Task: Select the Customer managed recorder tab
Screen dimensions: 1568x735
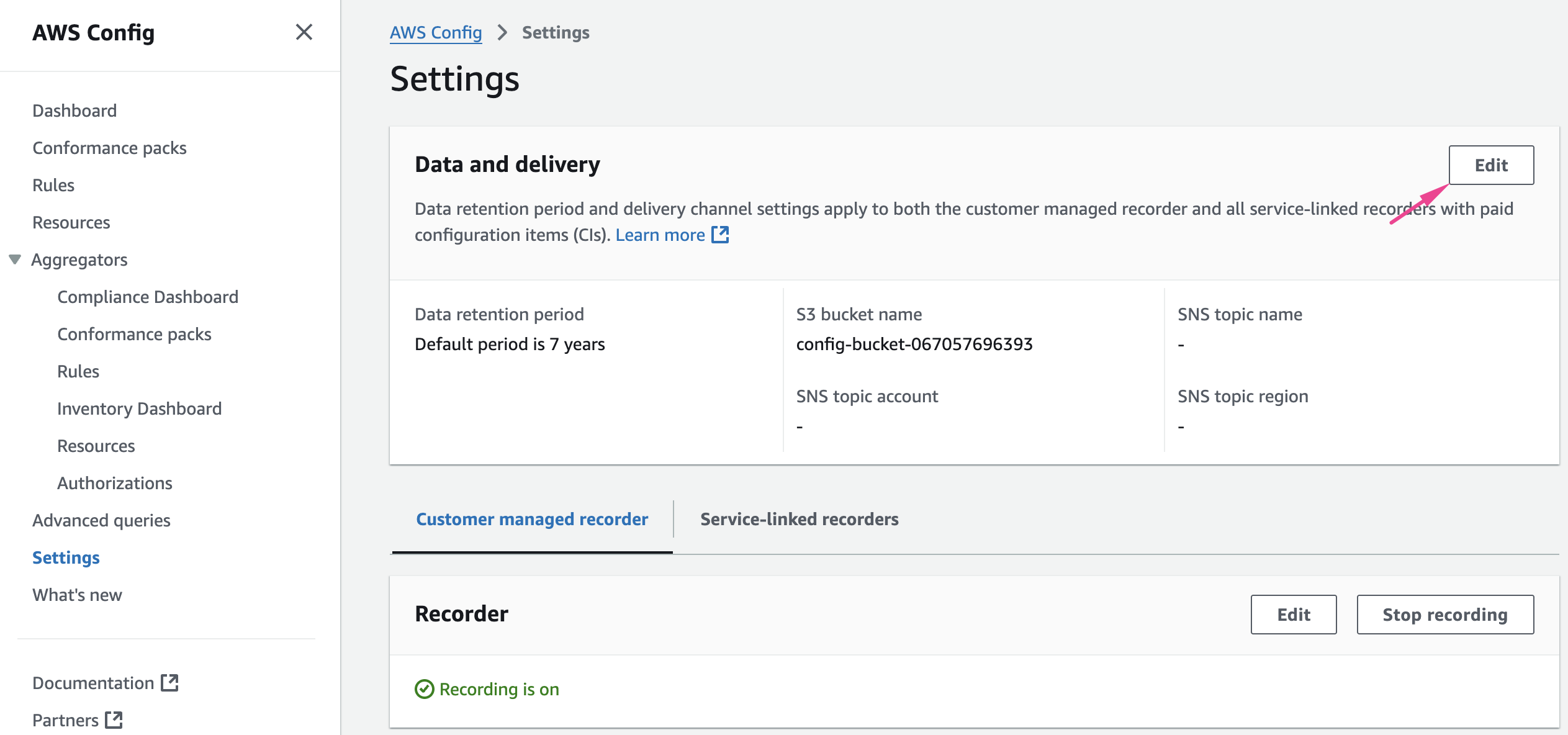Action: click(x=532, y=519)
